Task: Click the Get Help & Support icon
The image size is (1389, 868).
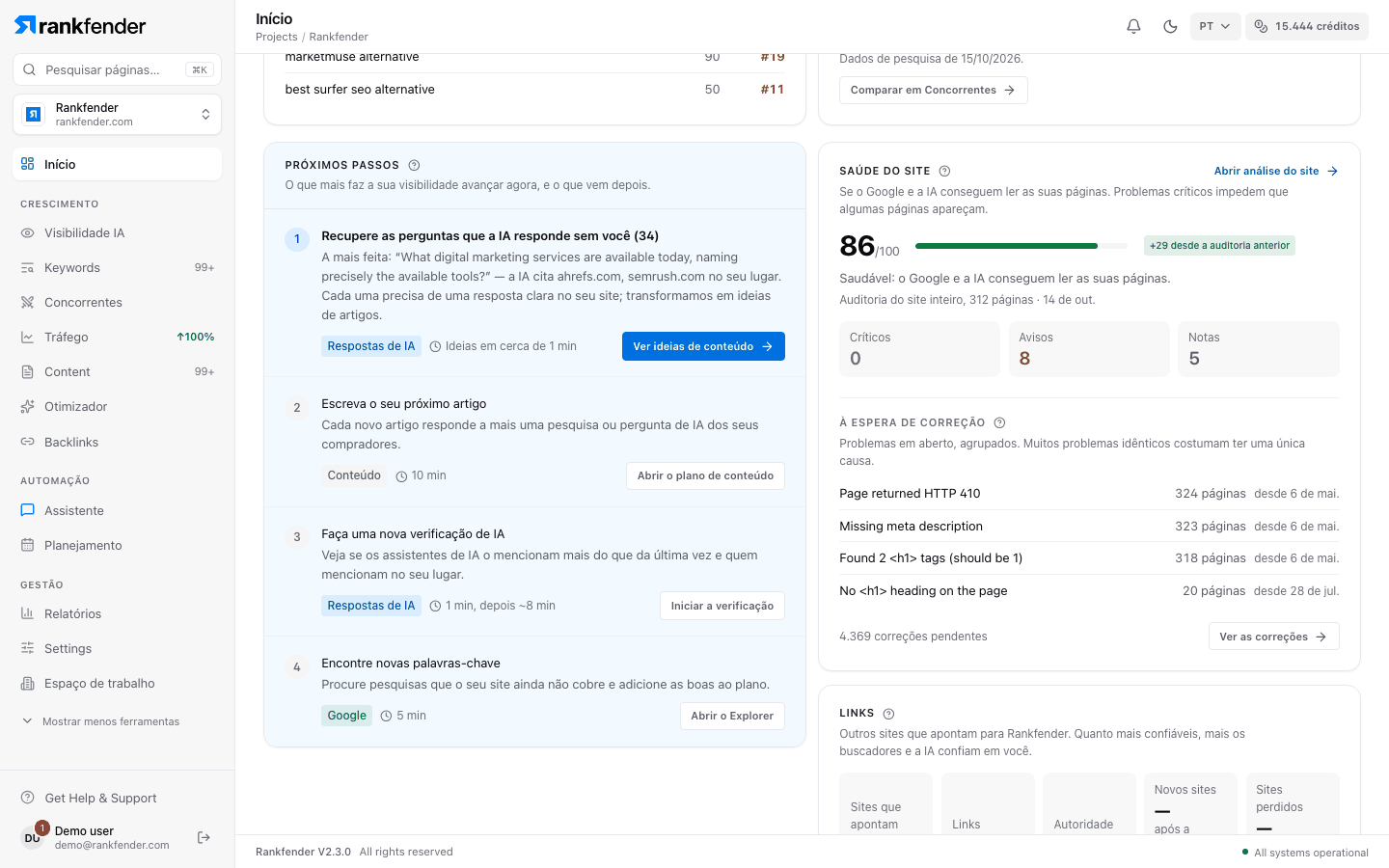Action: 27,798
